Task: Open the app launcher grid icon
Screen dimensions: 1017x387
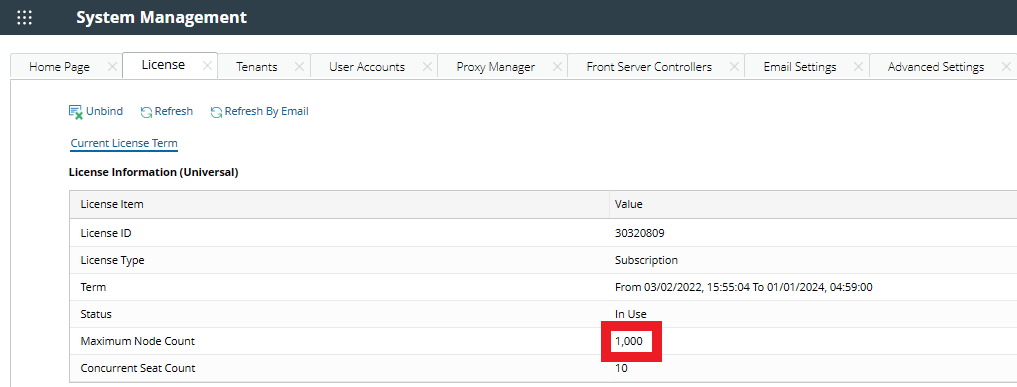Action: pyautogui.click(x=24, y=18)
